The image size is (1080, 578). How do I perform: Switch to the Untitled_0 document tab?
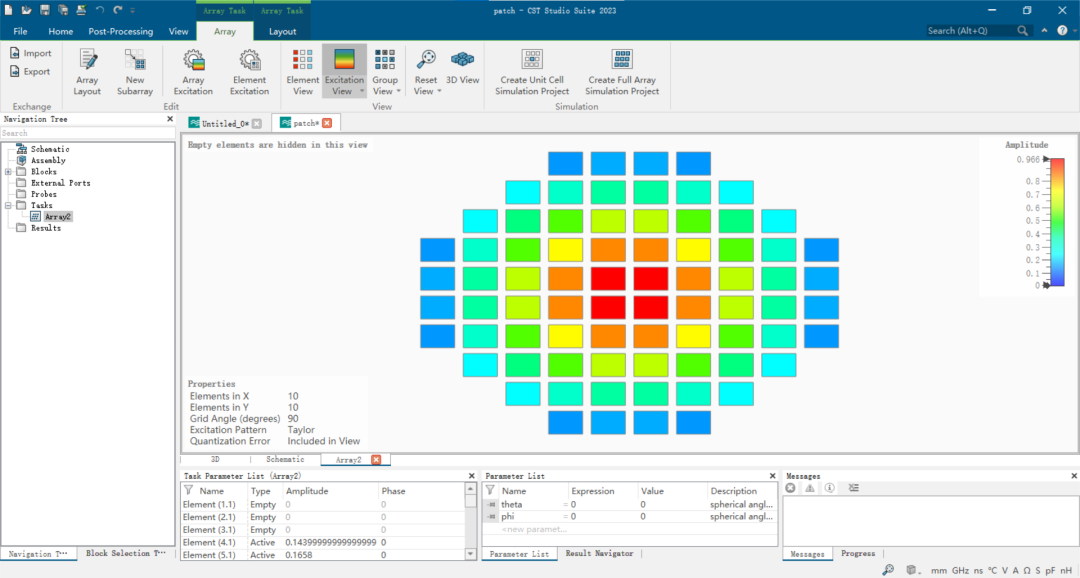(225, 123)
